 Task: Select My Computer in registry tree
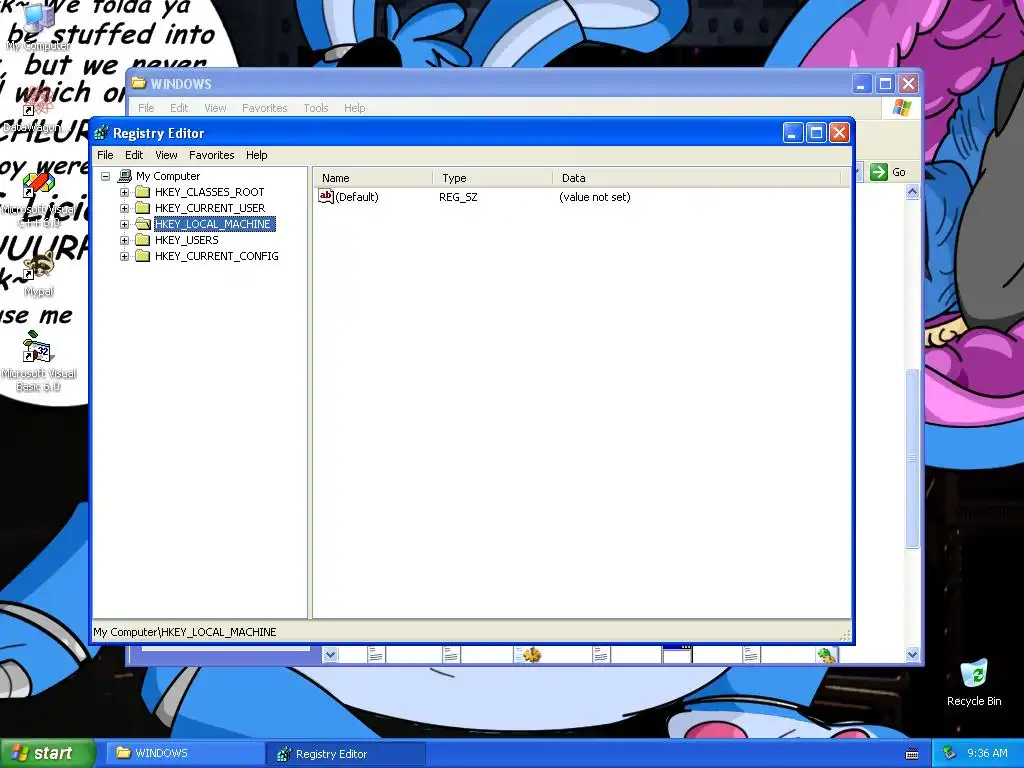(x=168, y=176)
